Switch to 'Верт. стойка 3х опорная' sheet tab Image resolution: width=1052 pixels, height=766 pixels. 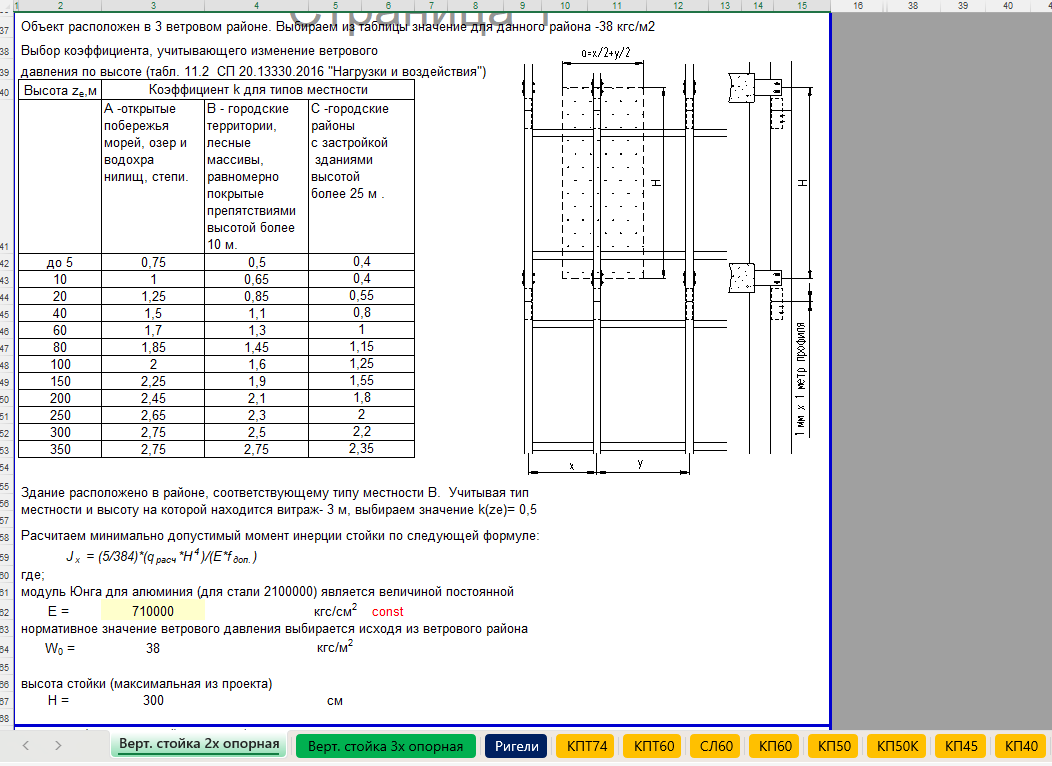(385, 747)
